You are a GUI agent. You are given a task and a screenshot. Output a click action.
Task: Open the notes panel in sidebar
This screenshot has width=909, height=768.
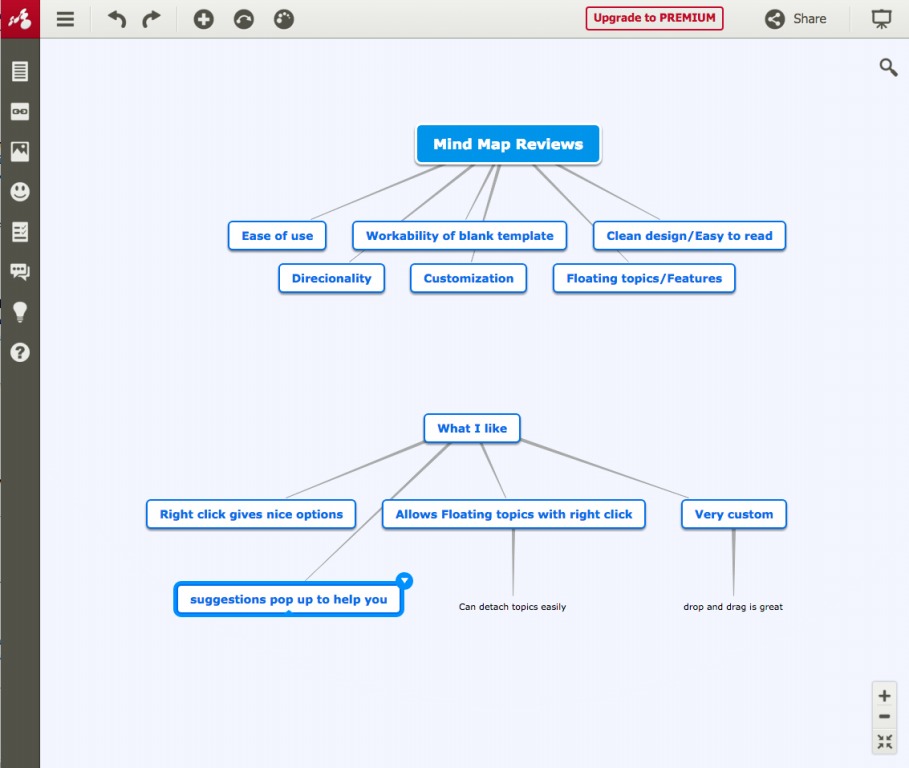tap(20, 71)
